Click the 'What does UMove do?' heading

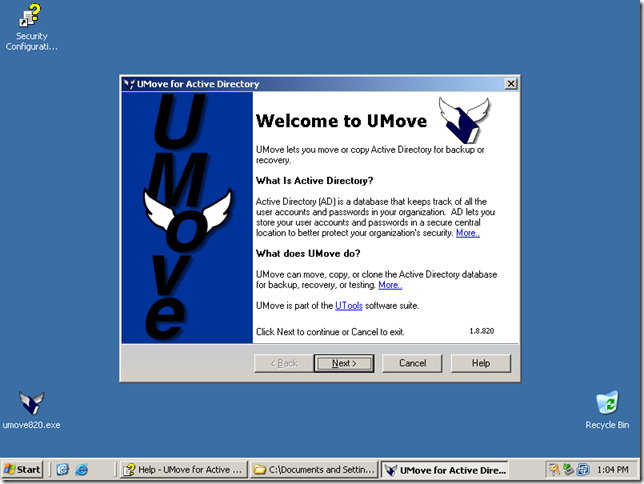tap(308, 254)
